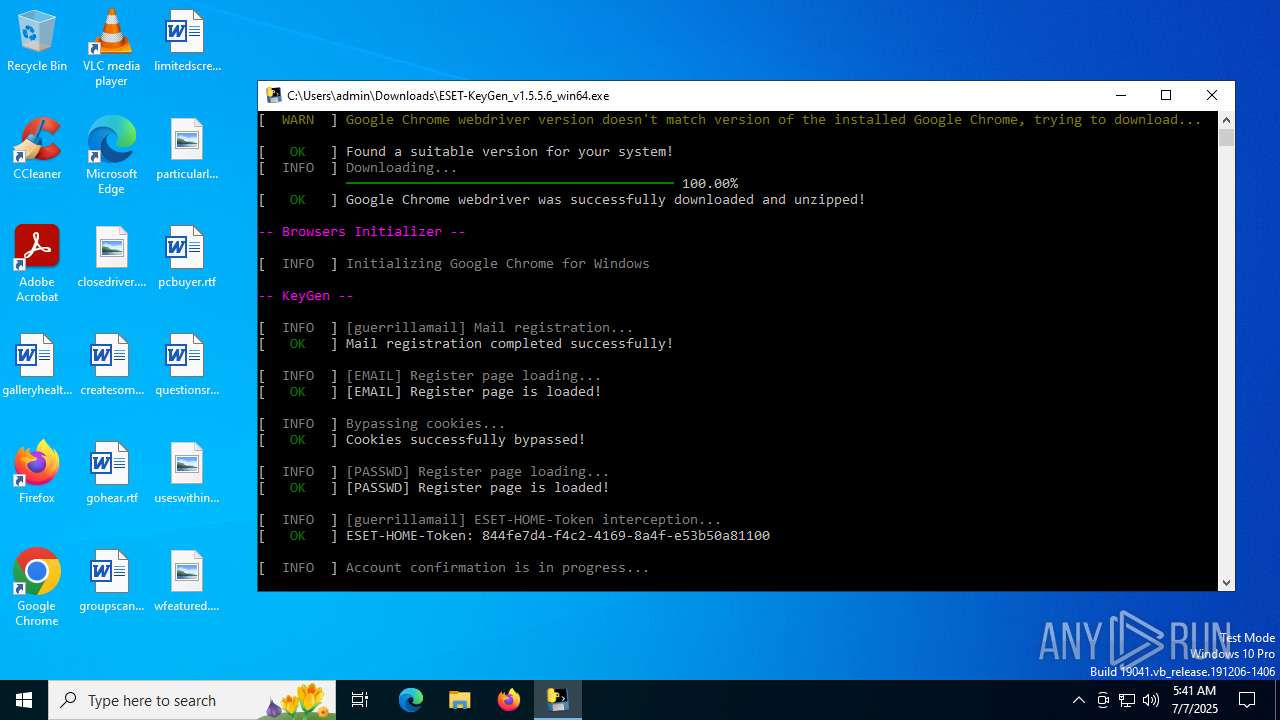Open VLC media player shortcut
Viewport: 1280px width, 720px height.
pyautogui.click(x=111, y=48)
